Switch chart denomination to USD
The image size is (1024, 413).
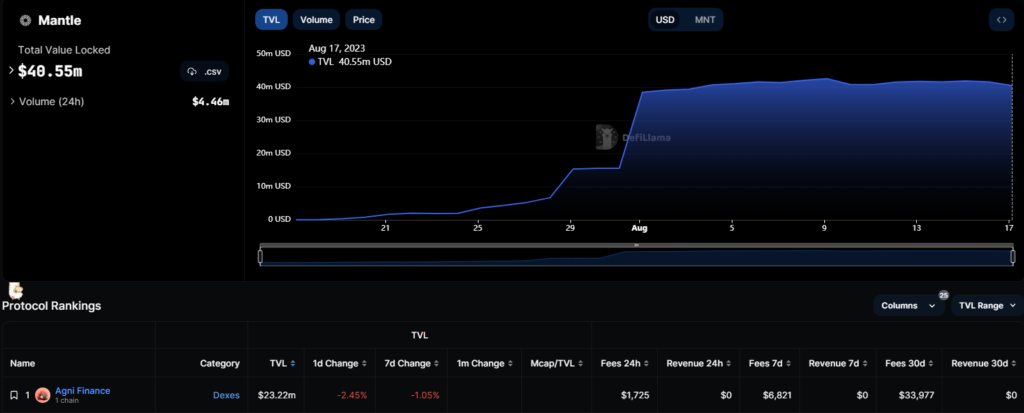point(665,20)
